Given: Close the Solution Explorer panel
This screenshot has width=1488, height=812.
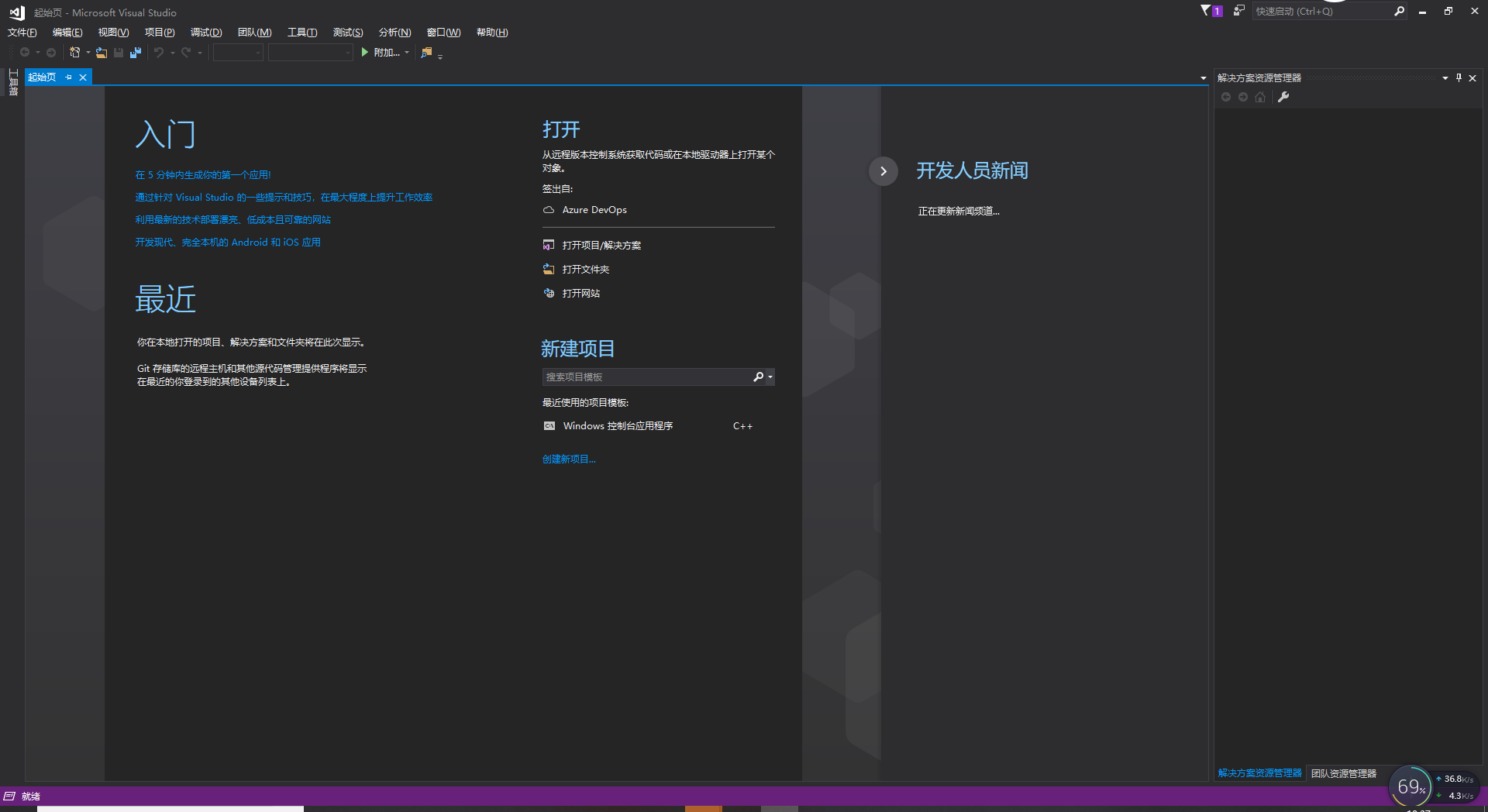Looking at the screenshot, I should tap(1472, 77).
